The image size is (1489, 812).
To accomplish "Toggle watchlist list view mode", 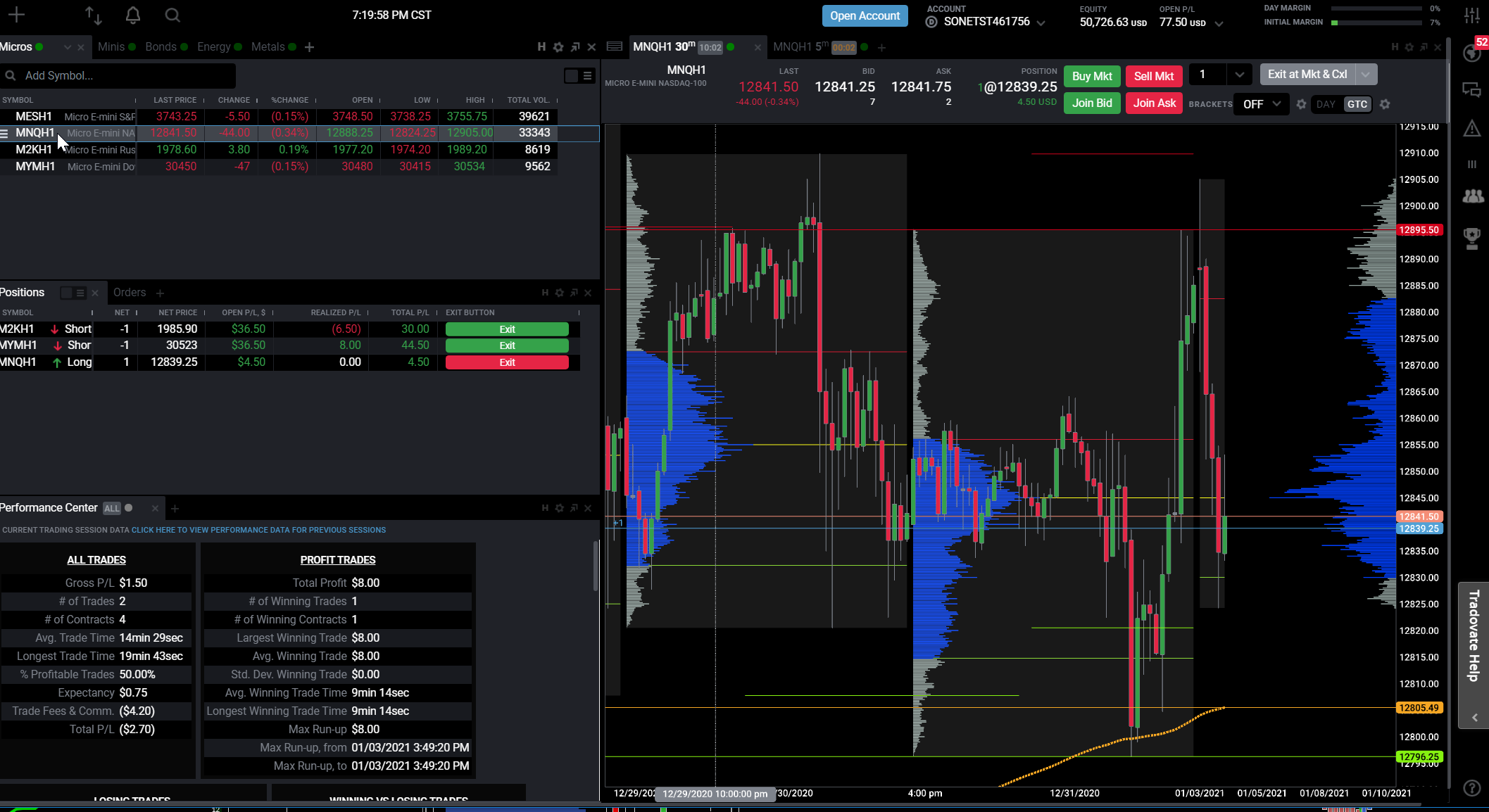I will click(x=587, y=75).
